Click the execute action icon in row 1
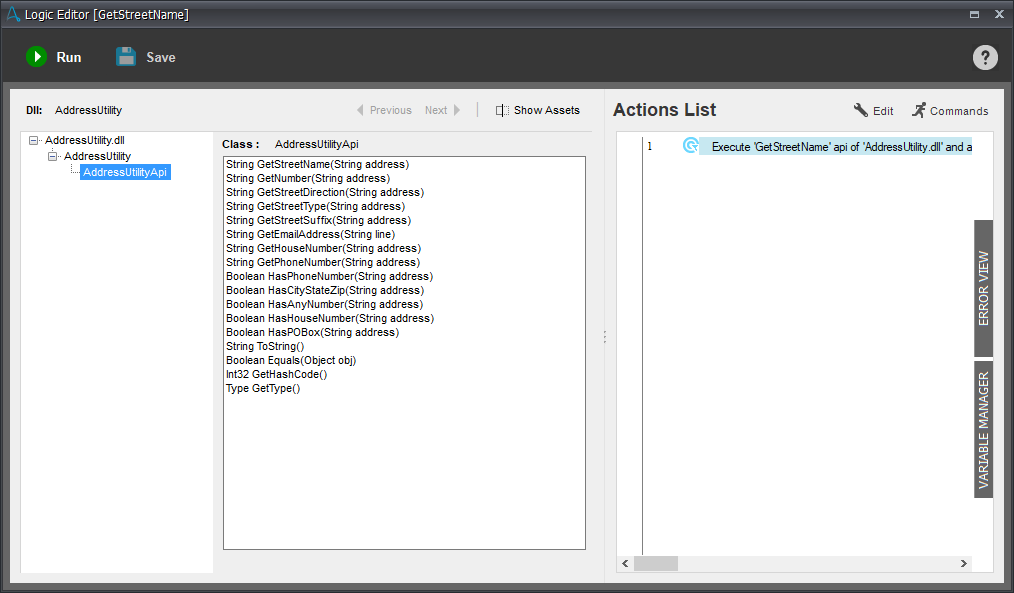The image size is (1014, 593). click(x=690, y=146)
